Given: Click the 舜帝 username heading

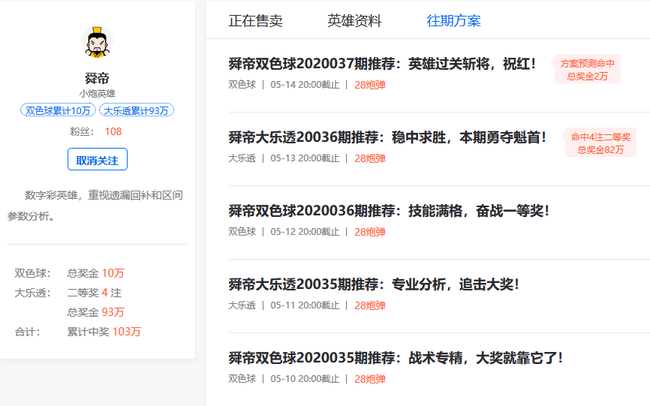Looking at the screenshot, I should pos(97,78).
